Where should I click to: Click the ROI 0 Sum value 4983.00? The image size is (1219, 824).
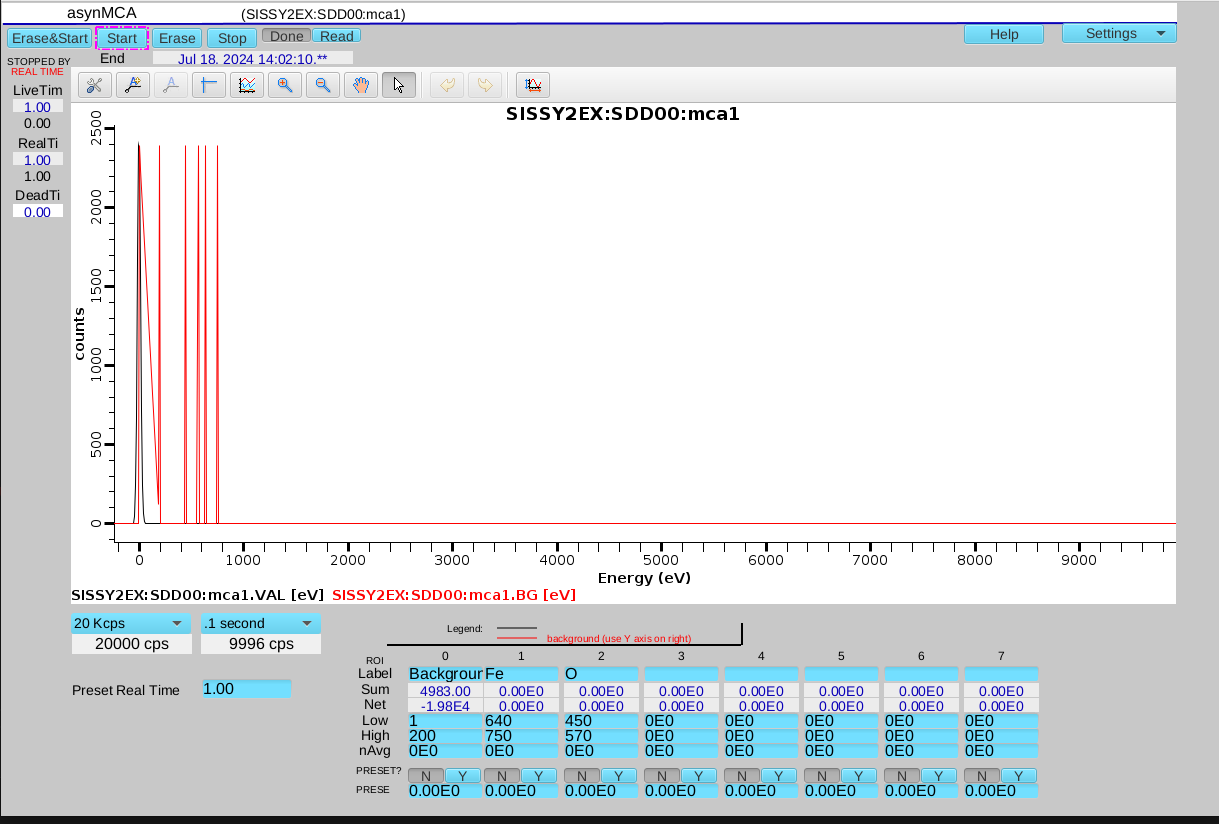pos(445,690)
